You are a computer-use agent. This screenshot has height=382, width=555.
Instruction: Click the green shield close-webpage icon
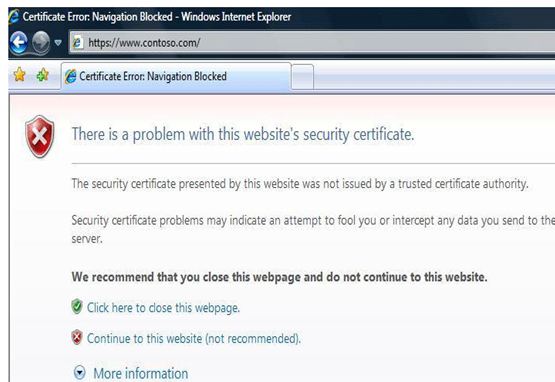77,307
